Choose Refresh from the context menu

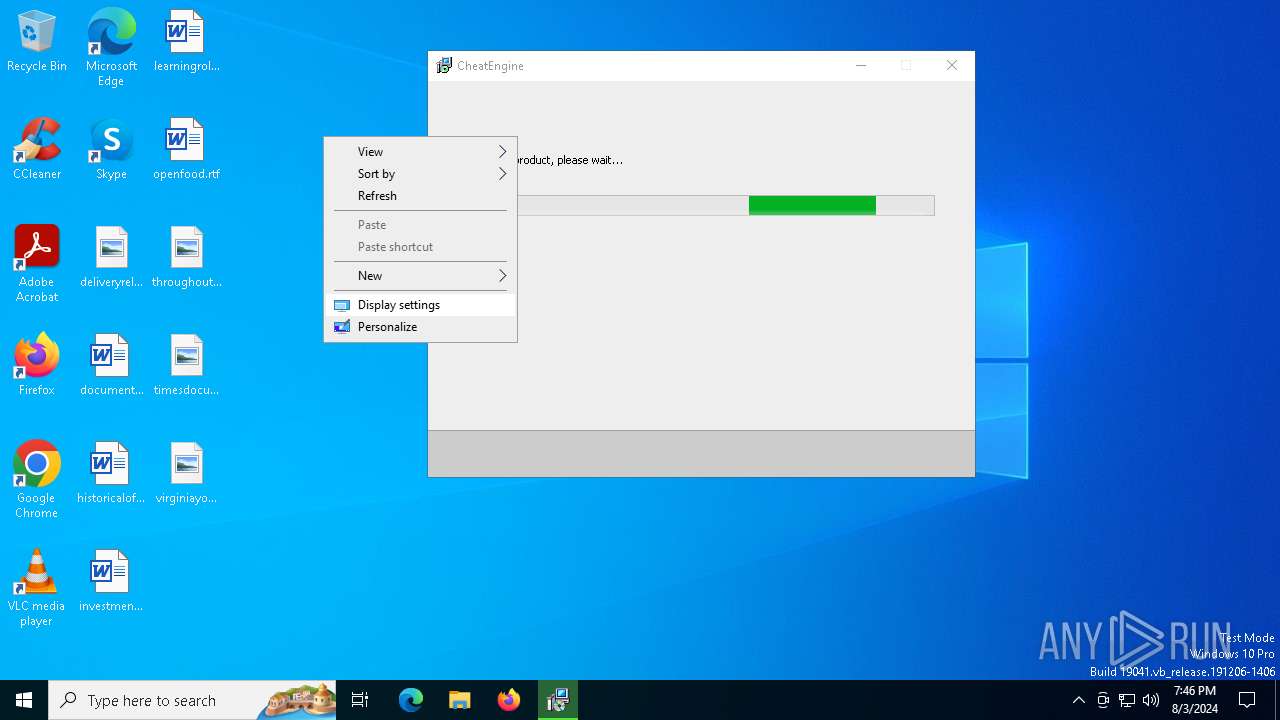pyautogui.click(x=420, y=196)
